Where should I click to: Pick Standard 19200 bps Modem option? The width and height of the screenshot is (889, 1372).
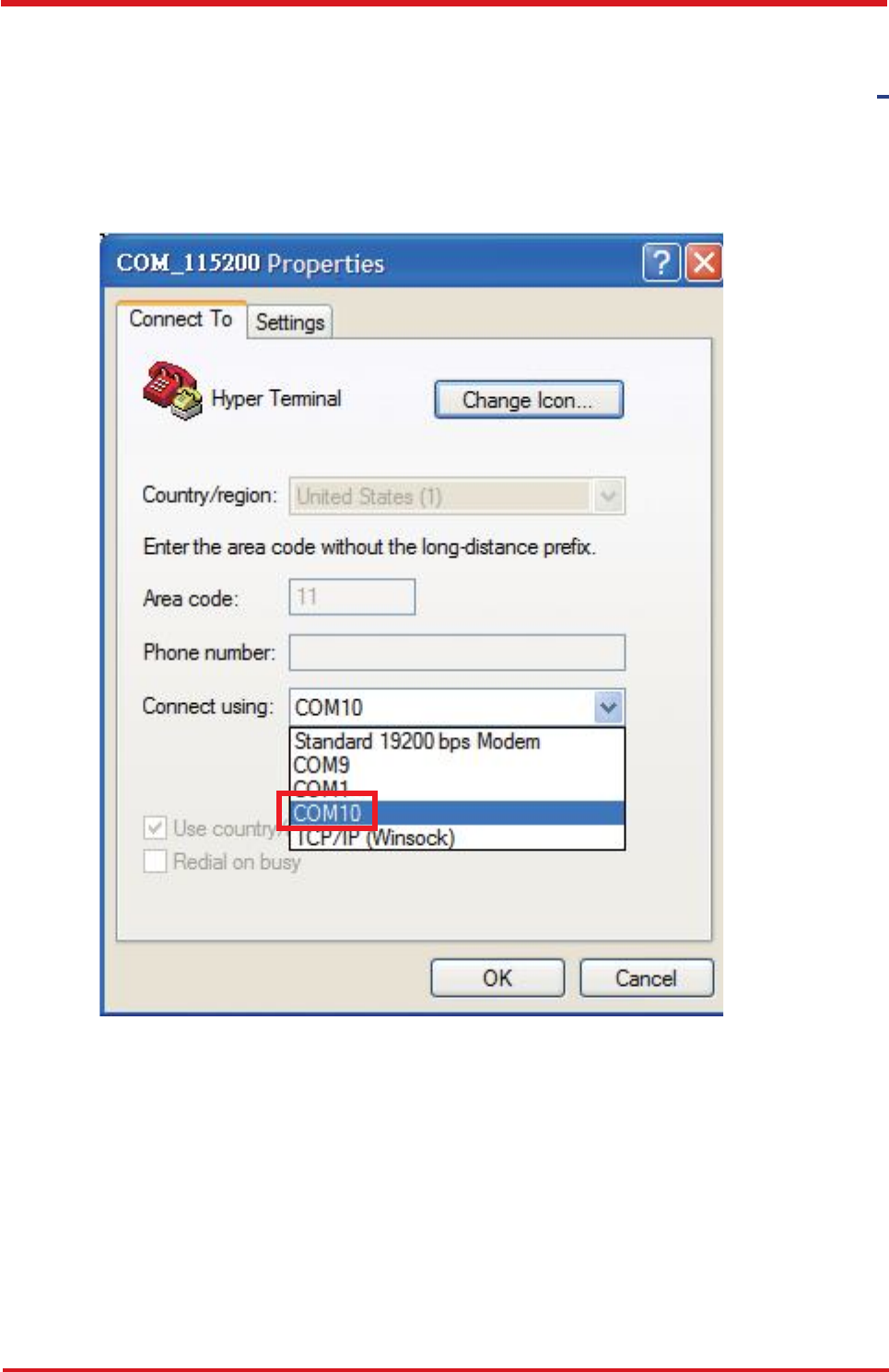458,742
